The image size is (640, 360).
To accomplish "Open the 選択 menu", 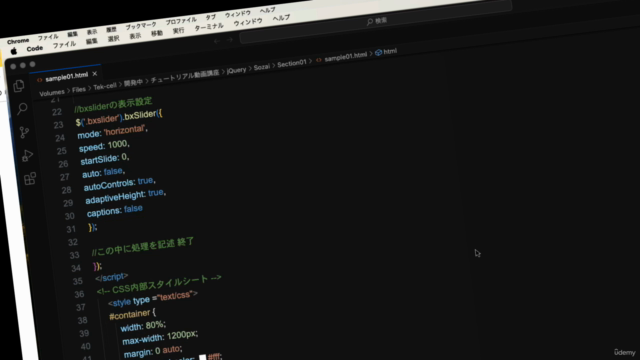I will click(113, 39).
